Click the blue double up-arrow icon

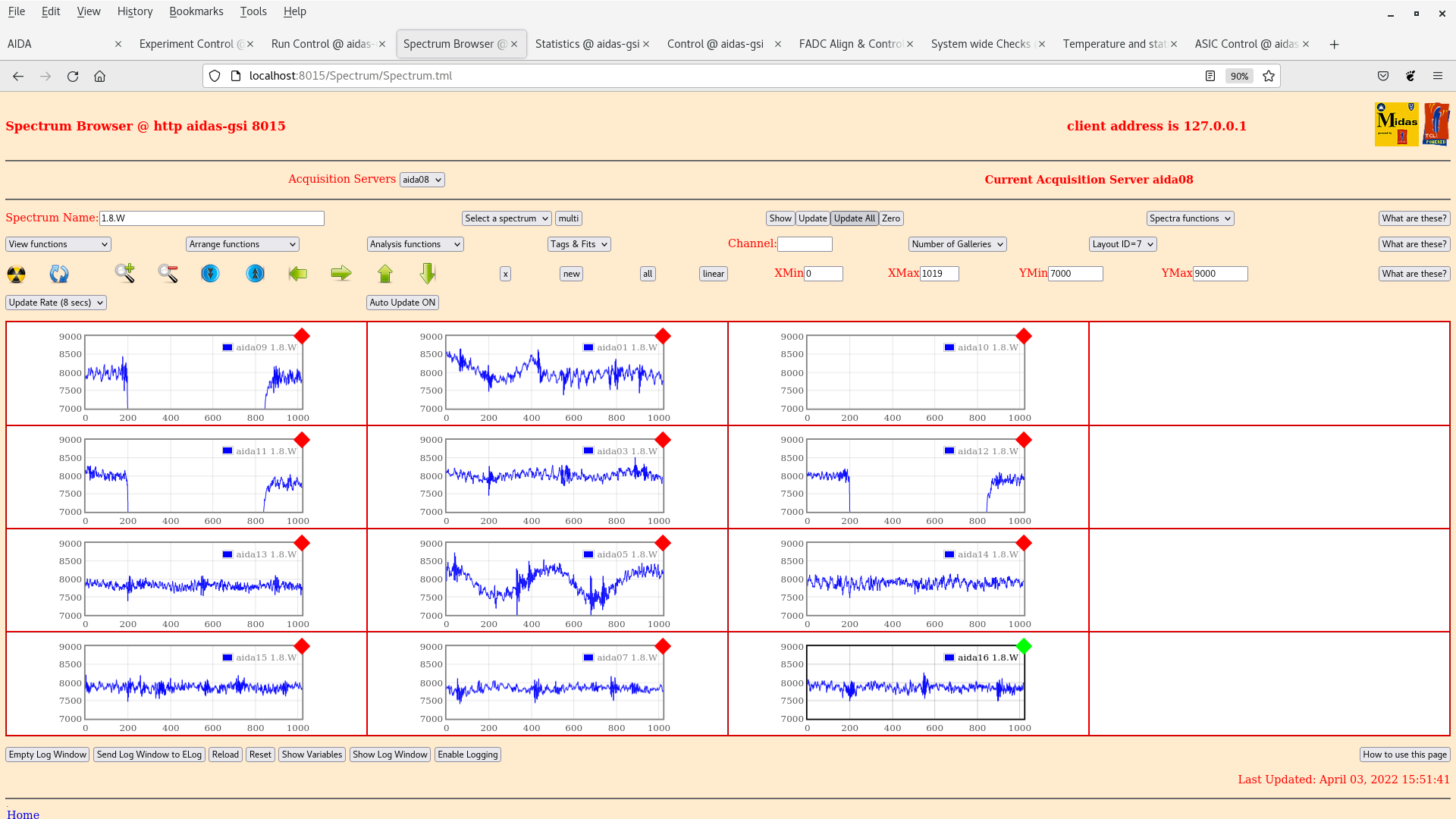coord(256,273)
